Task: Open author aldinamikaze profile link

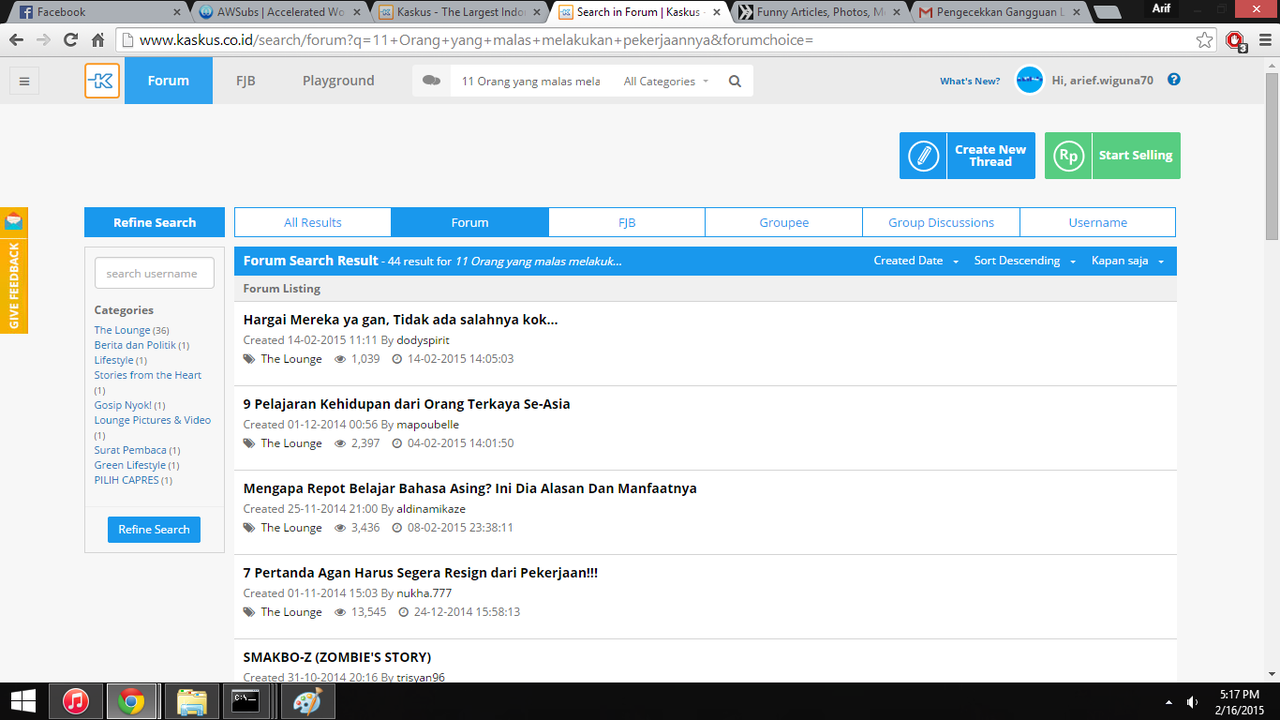Action: [431, 509]
